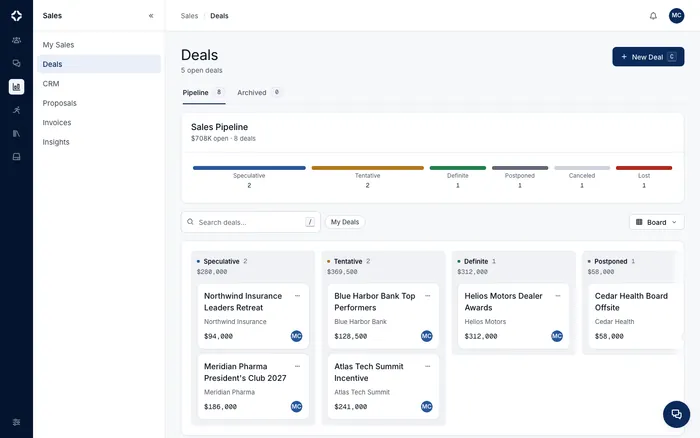Open Insights in sidebar
Image resolution: width=700 pixels, height=438 pixels.
pyautogui.click(x=99, y=142)
